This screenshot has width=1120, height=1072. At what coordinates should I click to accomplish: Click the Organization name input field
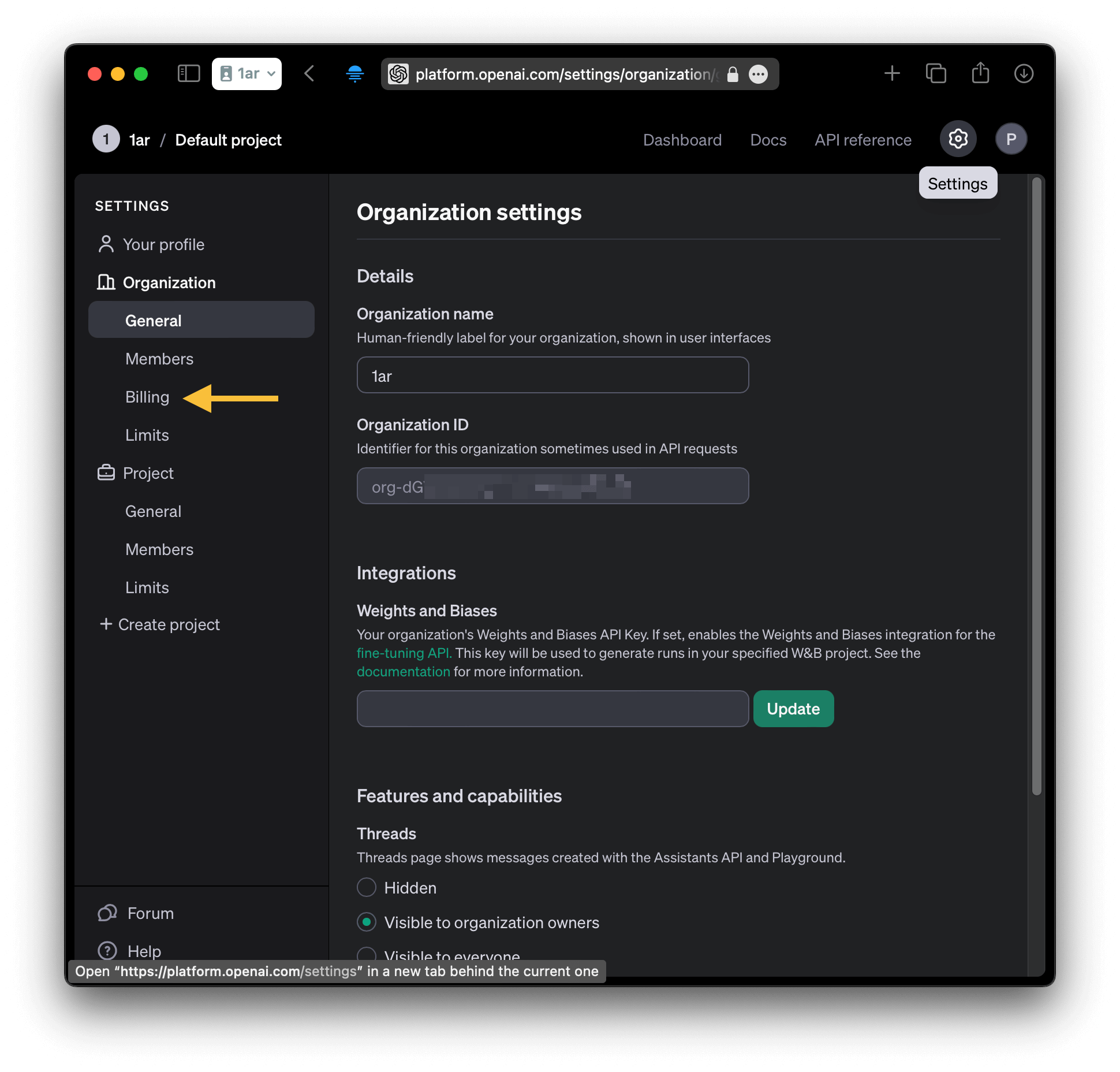point(553,375)
